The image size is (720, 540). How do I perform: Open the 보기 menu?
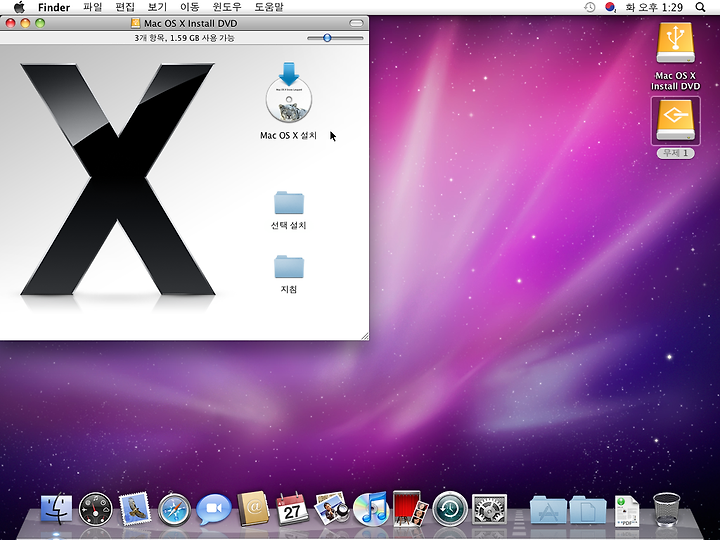pos(157,7)
